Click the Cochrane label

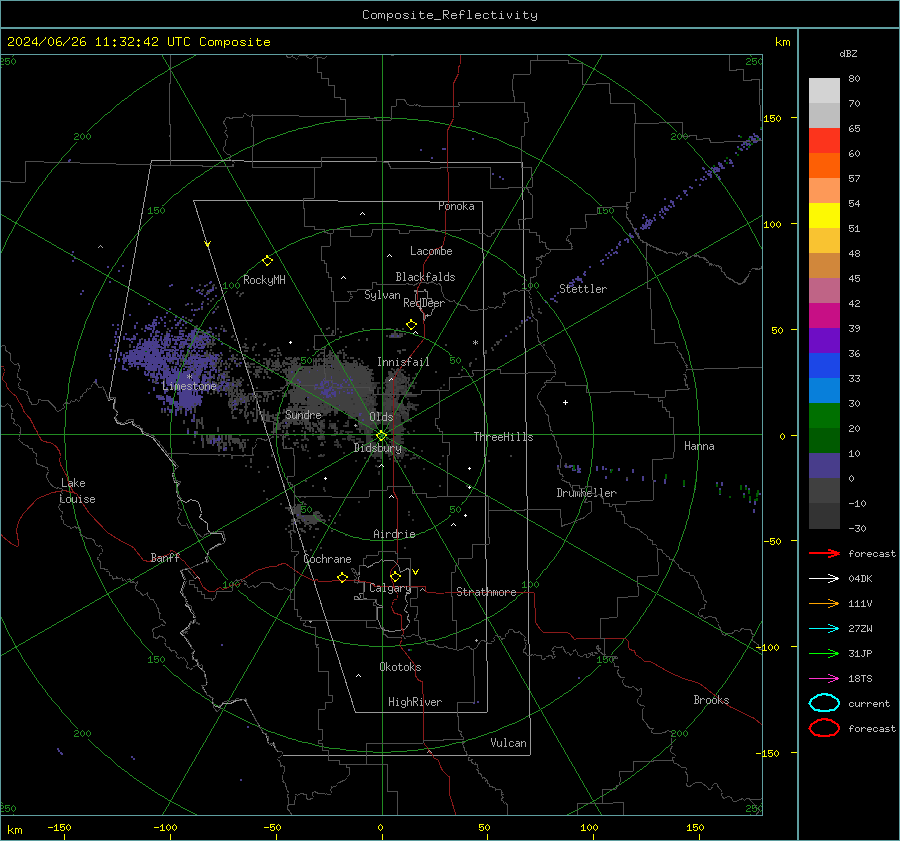coord(327,559)
